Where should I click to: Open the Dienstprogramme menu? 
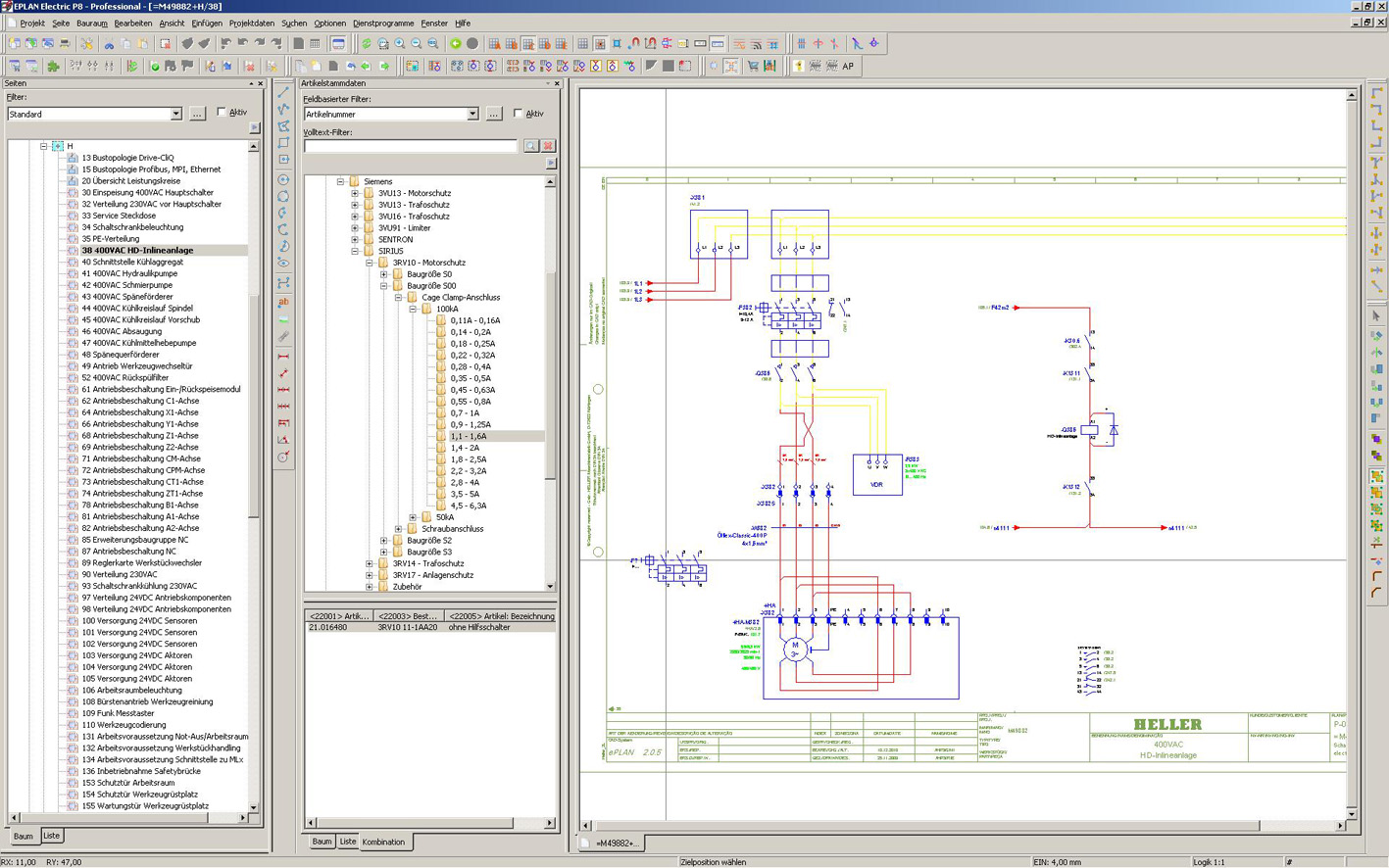pos(383,23)
